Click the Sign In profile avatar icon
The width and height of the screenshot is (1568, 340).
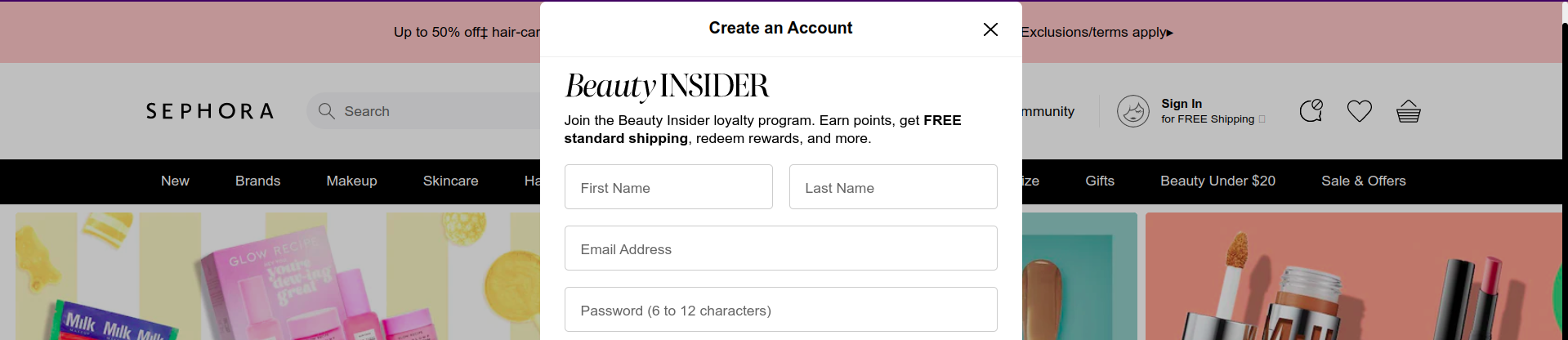pos(1133,111)
